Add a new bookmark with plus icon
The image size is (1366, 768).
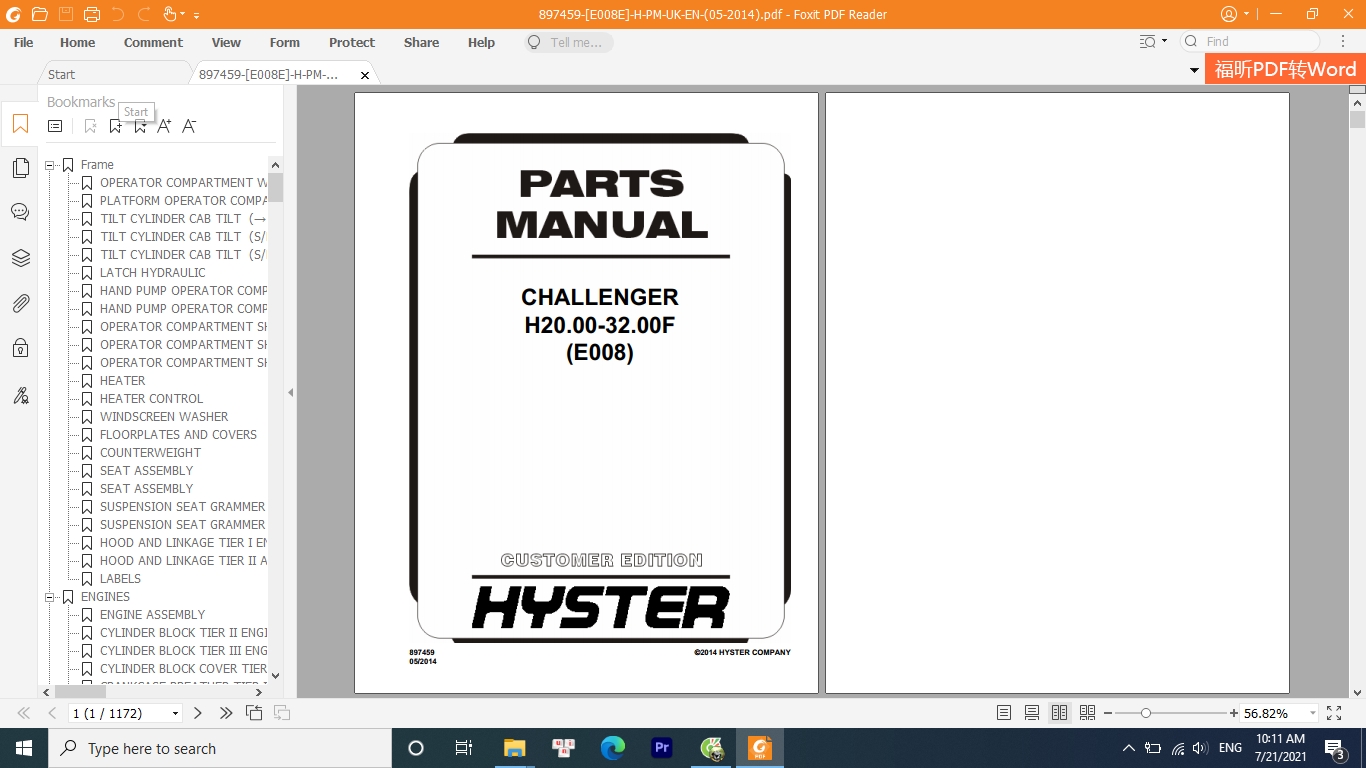(x=116, y=126)
